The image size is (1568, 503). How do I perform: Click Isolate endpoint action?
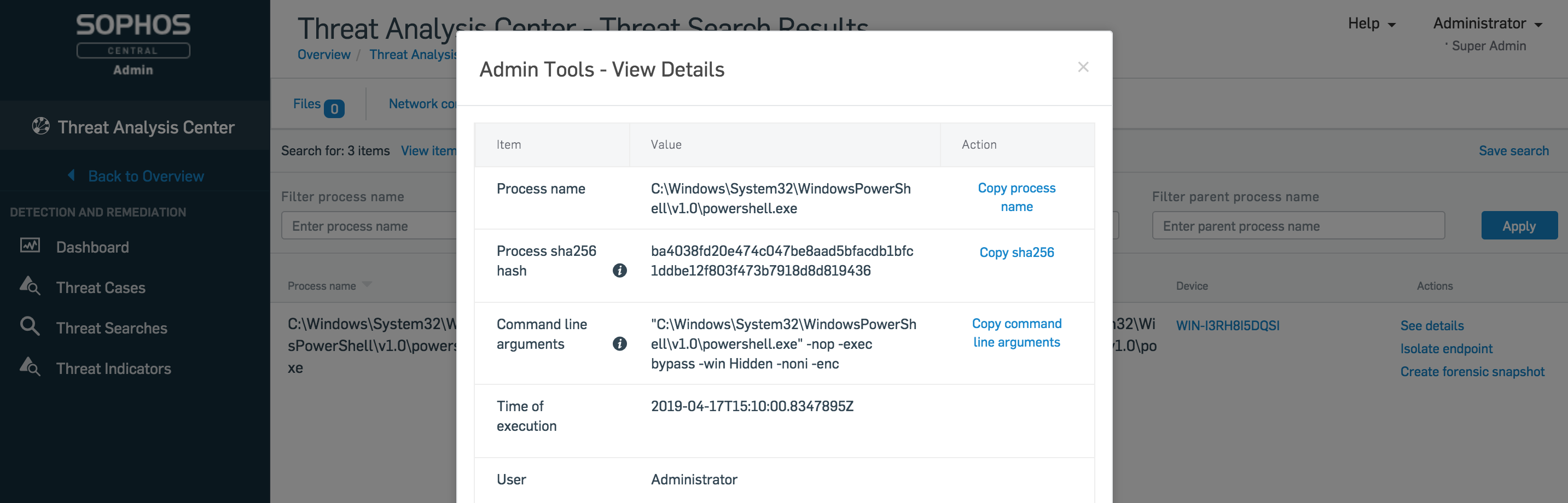[1446, 348]
